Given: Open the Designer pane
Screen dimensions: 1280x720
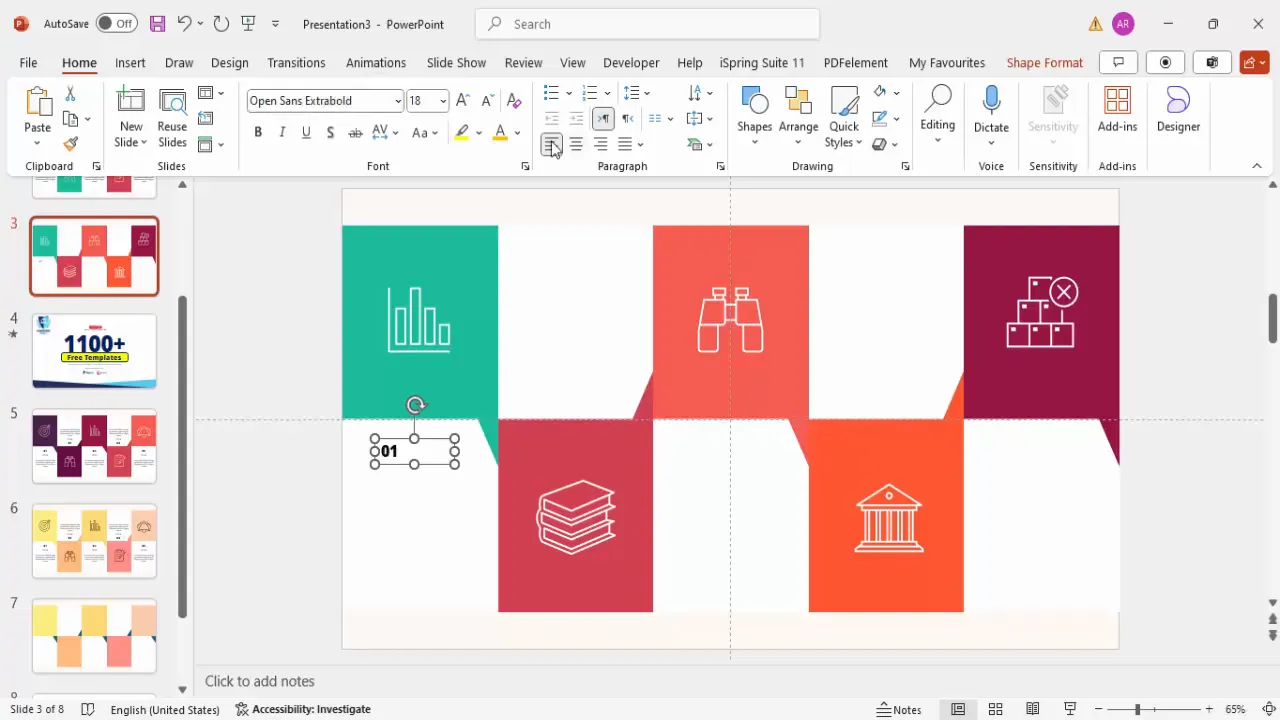Looking at the screenshot, I should point(1178,110).
